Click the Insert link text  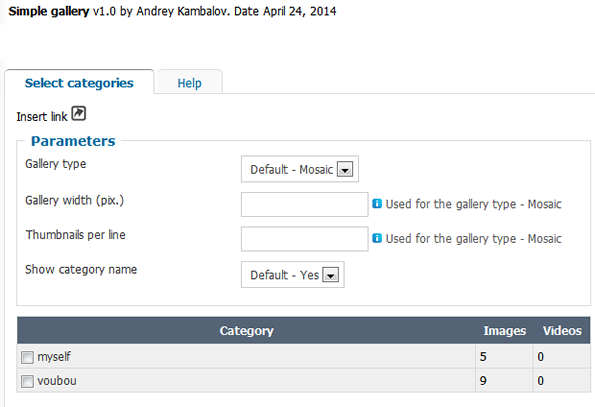[42, 116]
